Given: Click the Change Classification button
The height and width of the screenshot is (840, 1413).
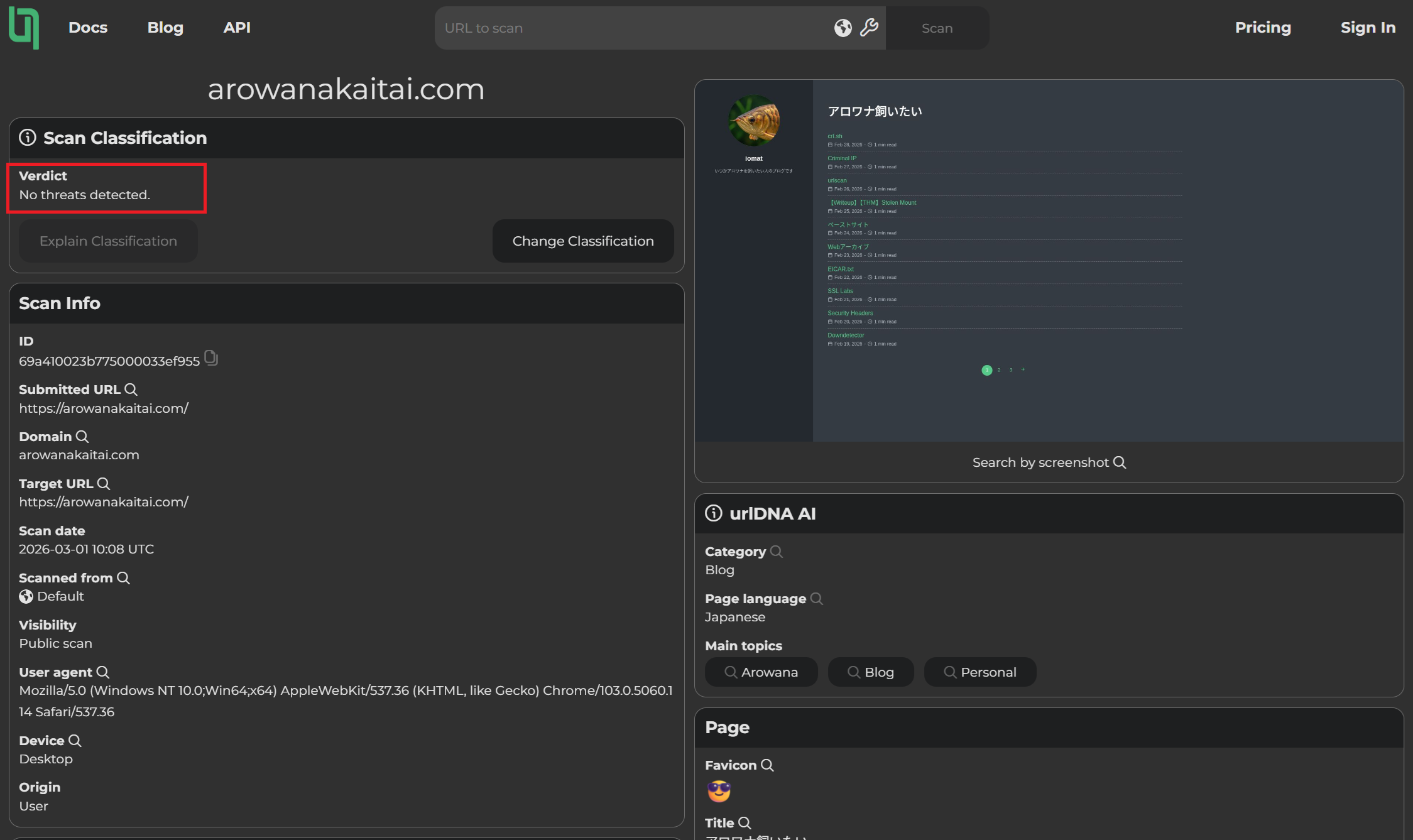Looking at the screenshot, I should (582, 241).
